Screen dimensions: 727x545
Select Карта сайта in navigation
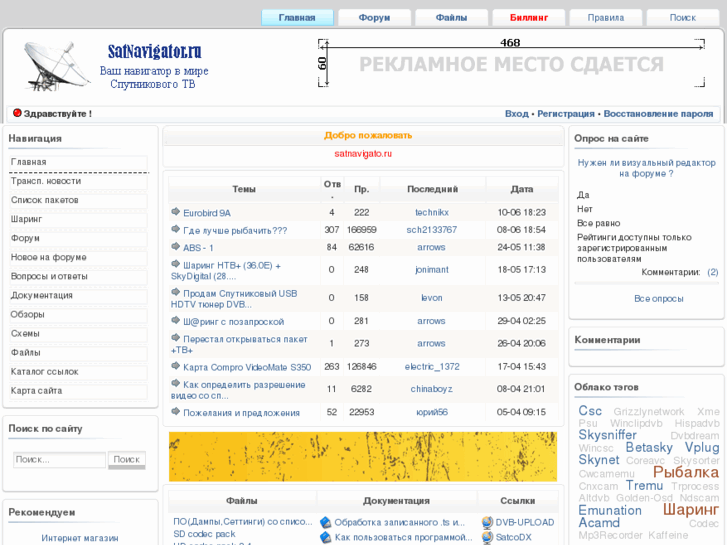pos(78,391)
